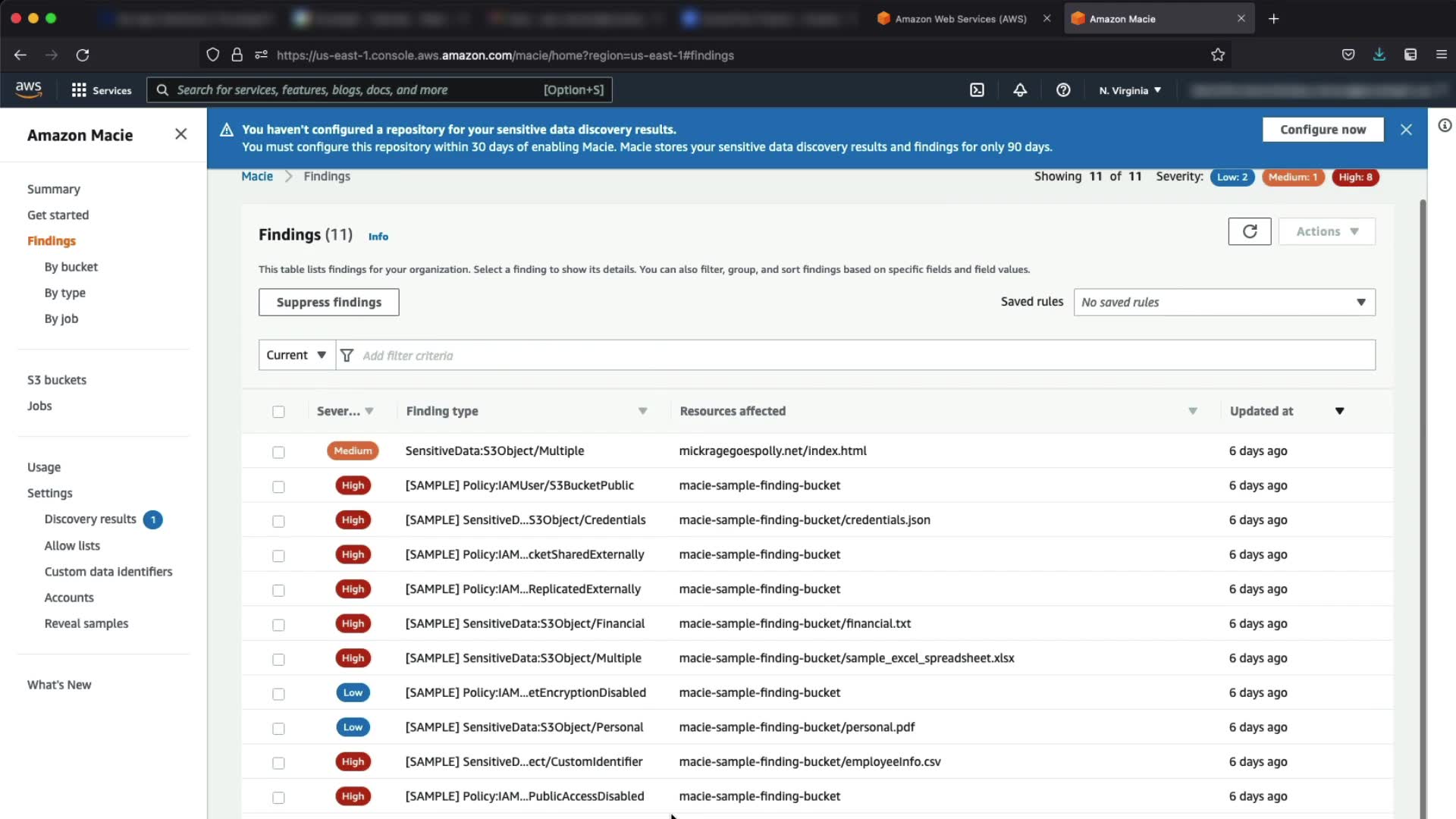Bookmark page with star icon
1456x819 pixels.
[1218, 55]
